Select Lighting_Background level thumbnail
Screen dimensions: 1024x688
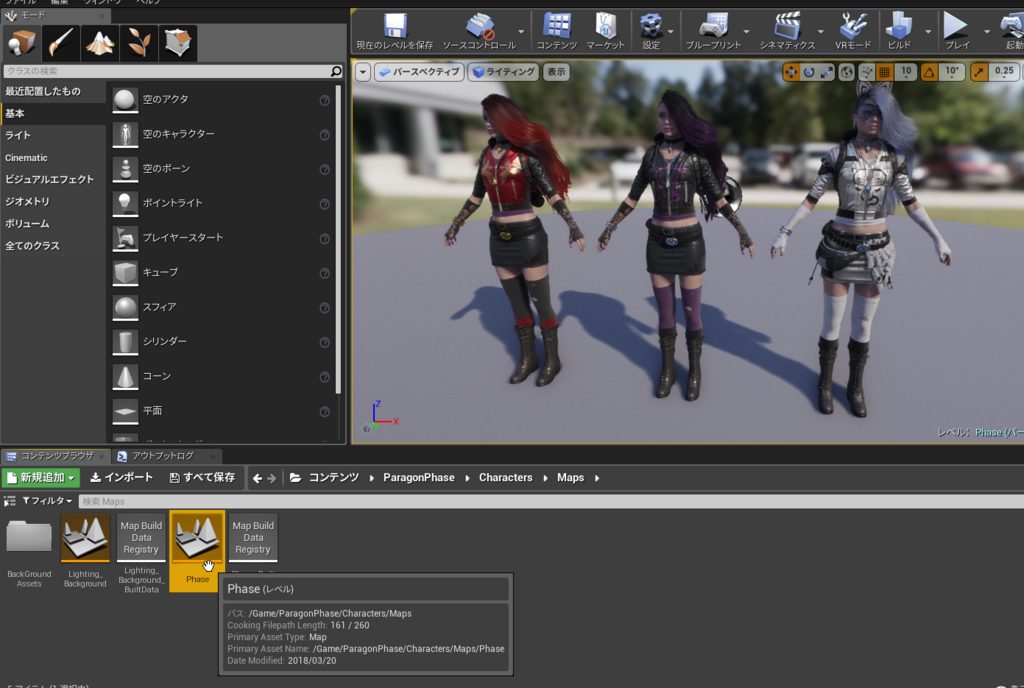[85, 538]
